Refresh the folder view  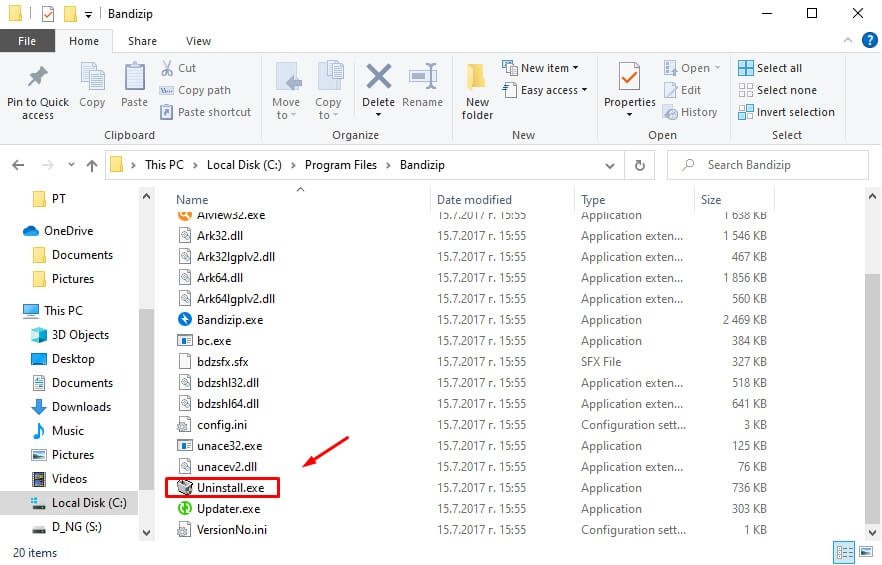640,165
